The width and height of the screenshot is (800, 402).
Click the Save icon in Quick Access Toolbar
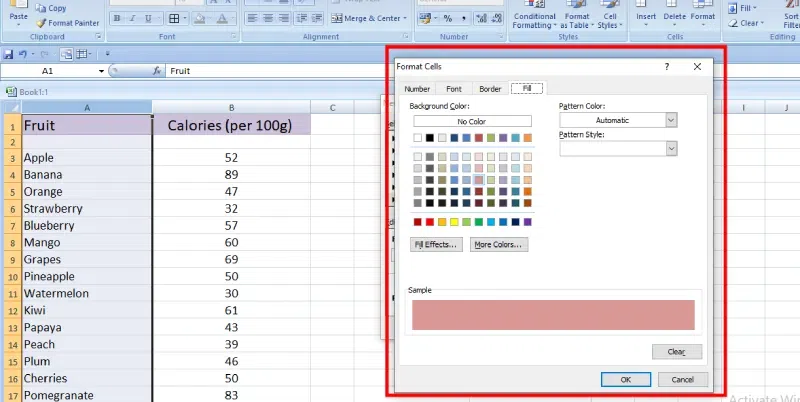click(x=8, y=54)
